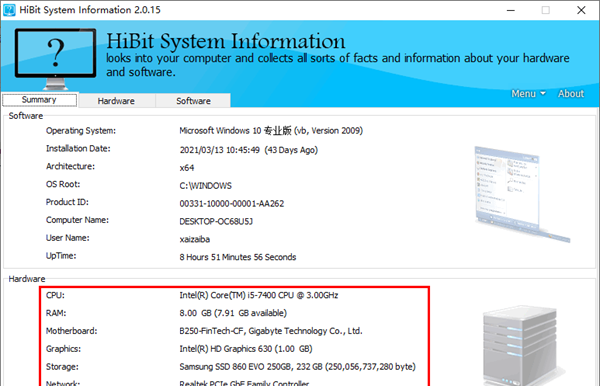Click the CPU value Intel Core i5-7400

(x=259, y=295)
